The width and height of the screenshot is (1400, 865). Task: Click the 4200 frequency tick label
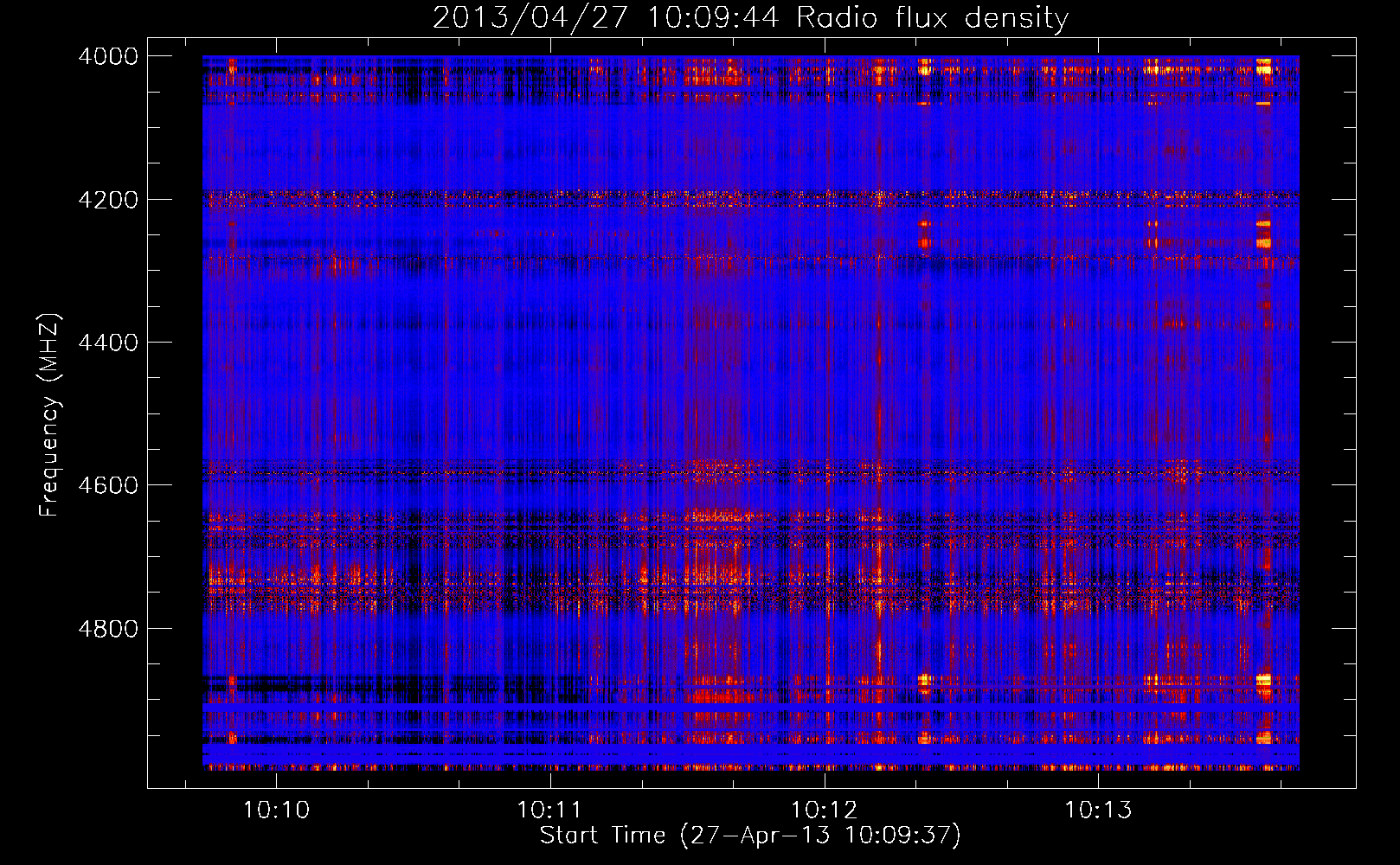point(108,200)
